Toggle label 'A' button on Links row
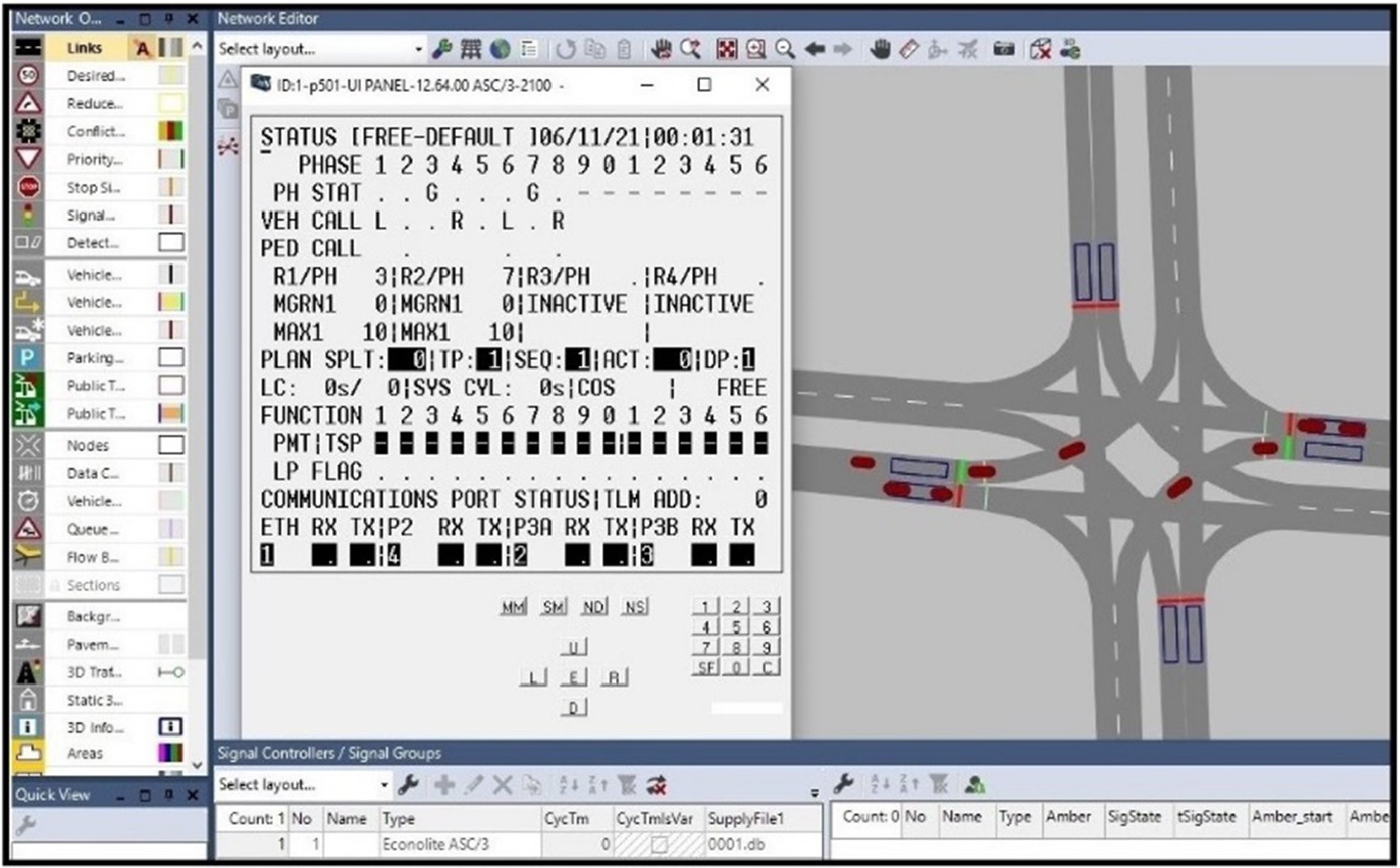1400x868 pixels. pyautogui.click(x=142, y=48)
